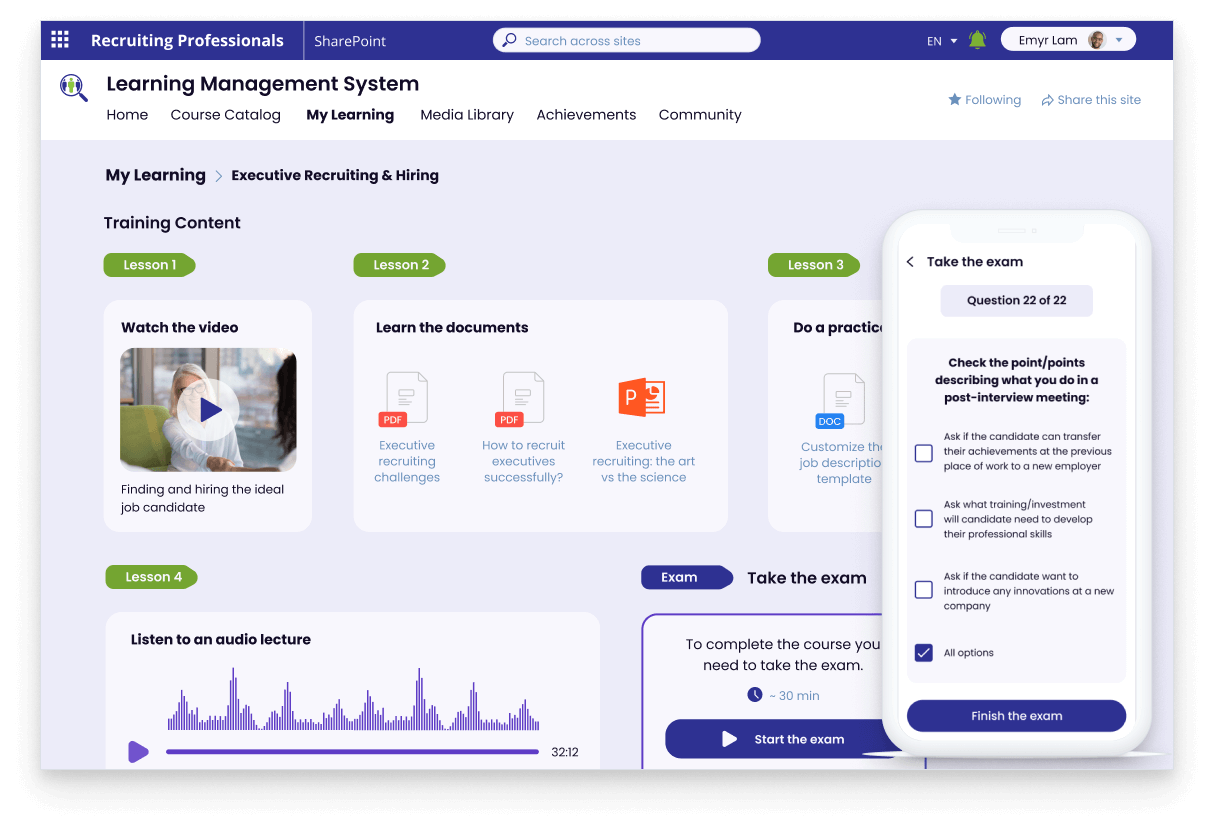Switch to the Course Catalog tab

[x=225, y=115]
